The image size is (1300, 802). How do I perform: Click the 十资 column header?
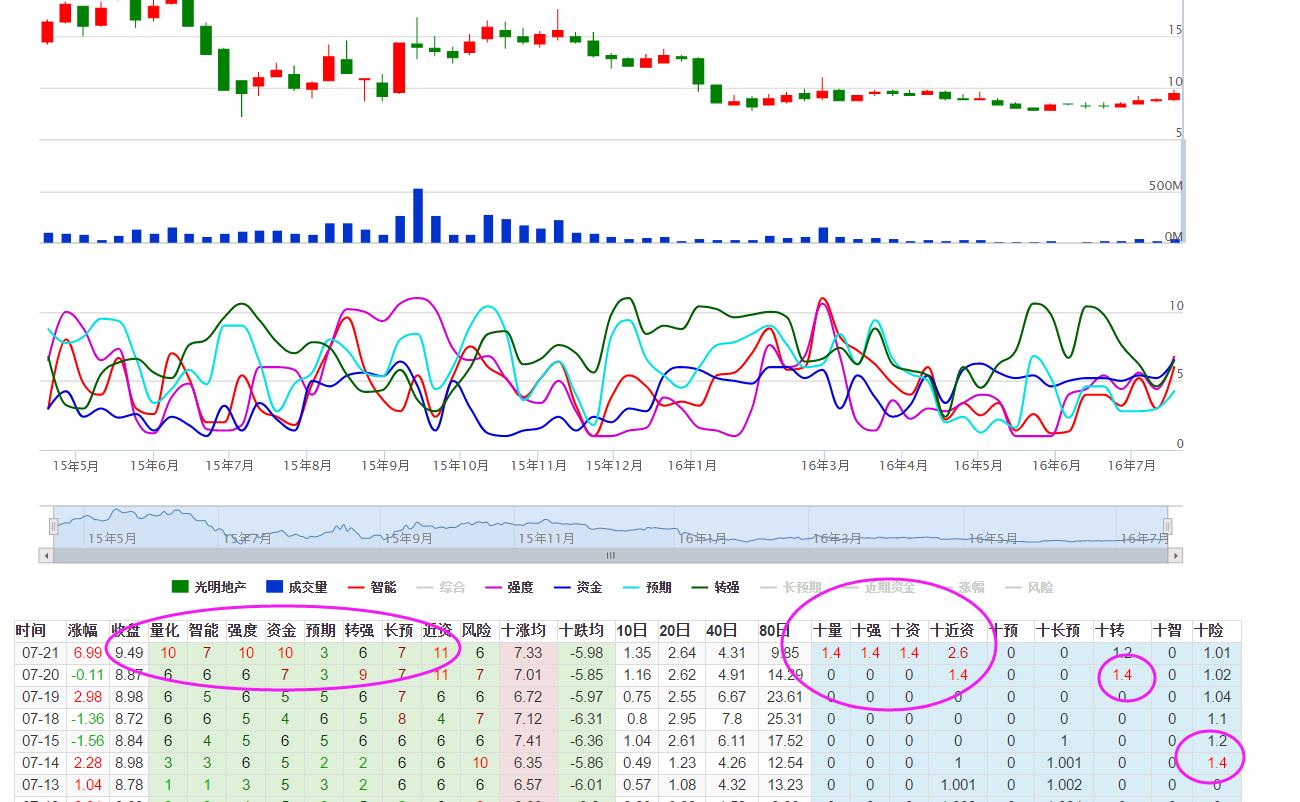click(x=905, y=630)
